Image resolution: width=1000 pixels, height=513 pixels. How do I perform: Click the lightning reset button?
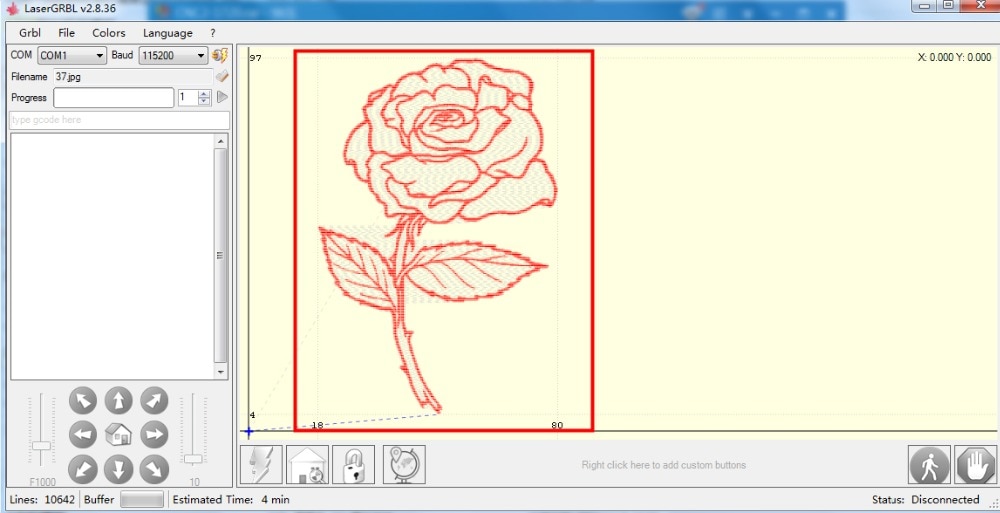point(261,465)
